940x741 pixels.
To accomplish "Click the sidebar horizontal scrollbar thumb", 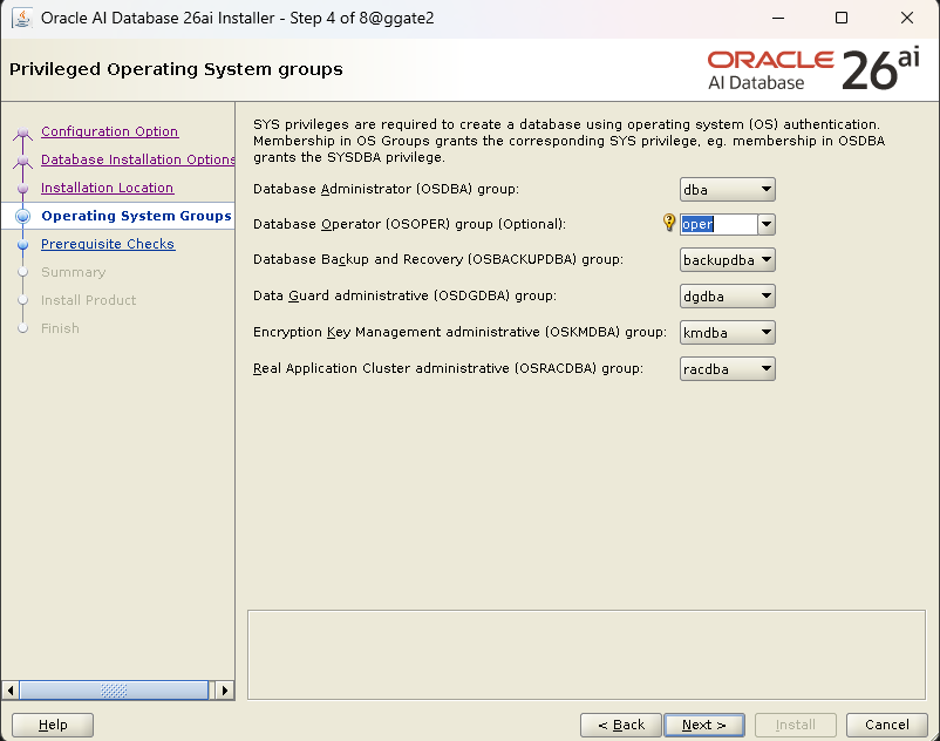I will (114, 690).
